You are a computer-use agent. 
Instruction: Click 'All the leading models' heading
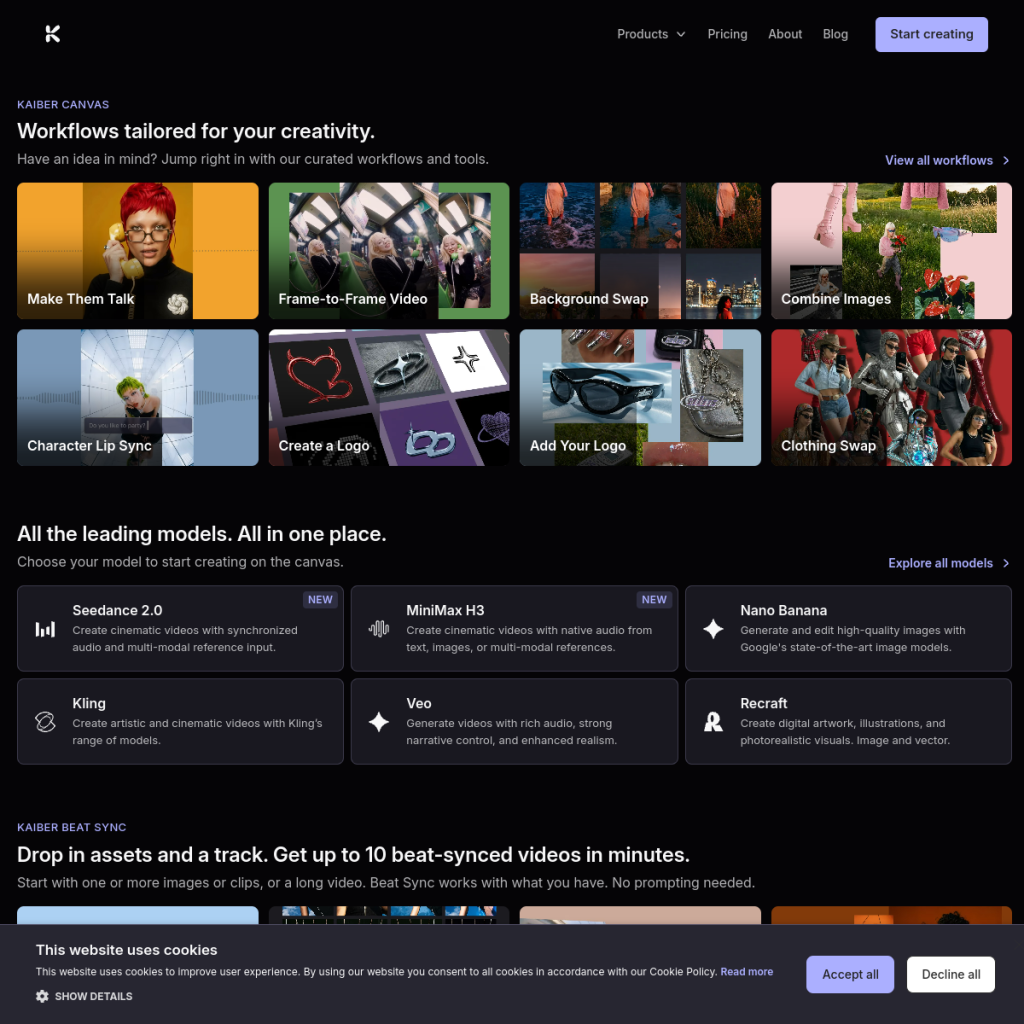pyautogui.click(x=202, y=534)
